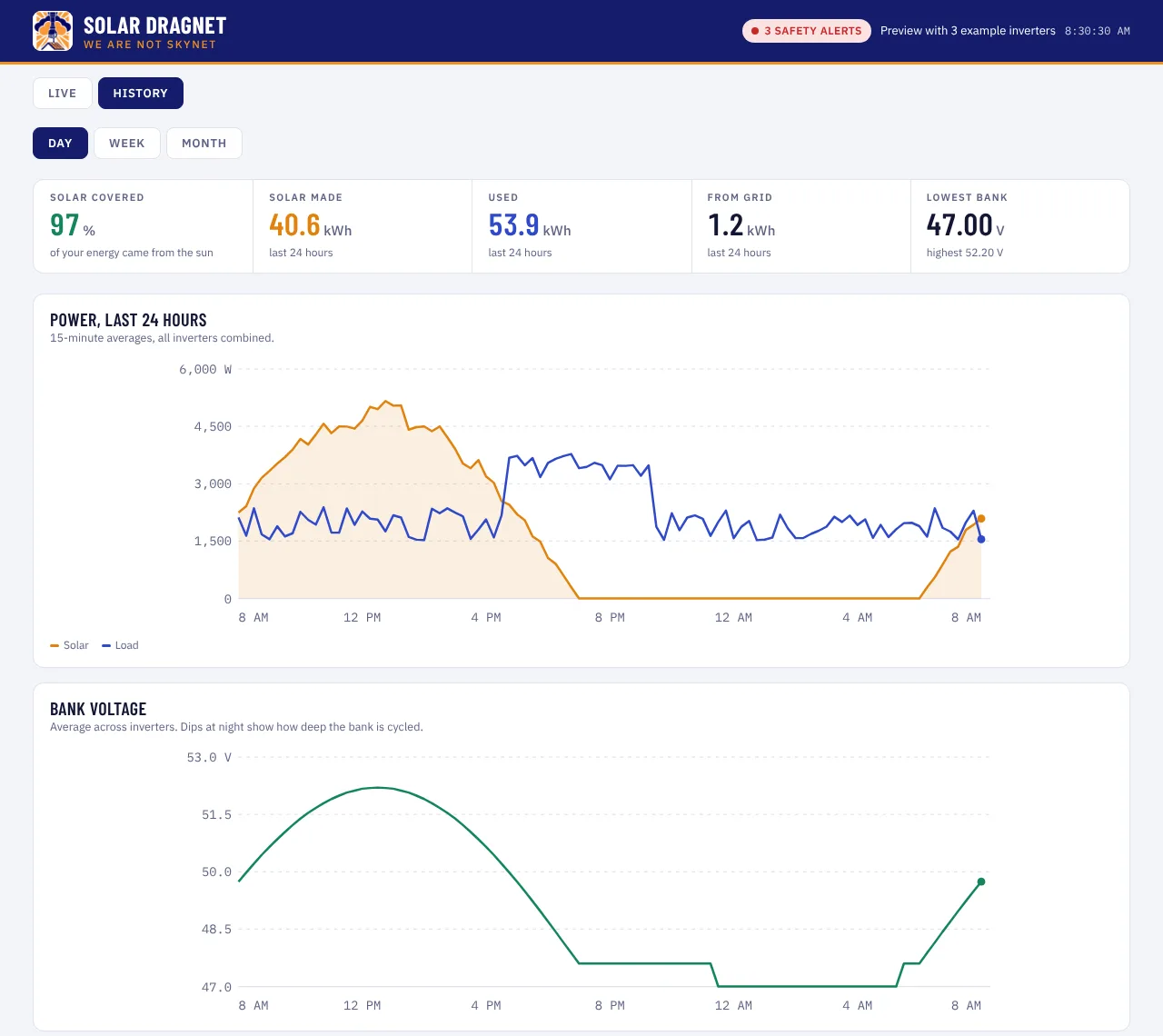Screen dimensions: 1163x1036
Task: Choose the Month range
Action: [204, 143]
